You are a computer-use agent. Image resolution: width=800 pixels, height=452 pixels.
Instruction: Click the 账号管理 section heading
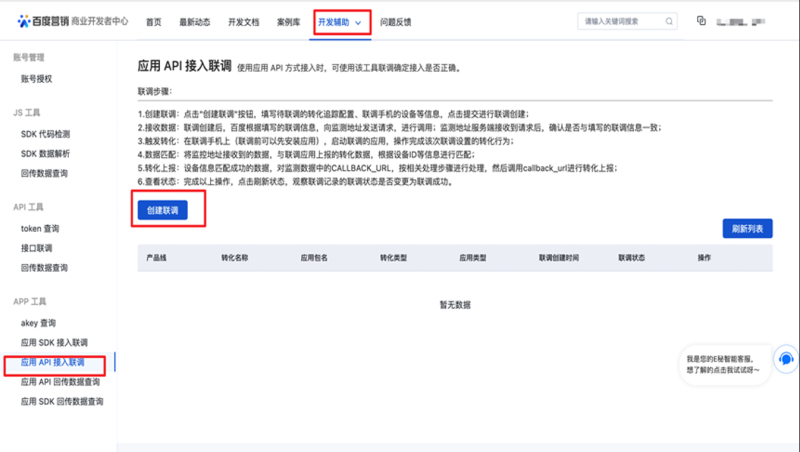(29, 57)
